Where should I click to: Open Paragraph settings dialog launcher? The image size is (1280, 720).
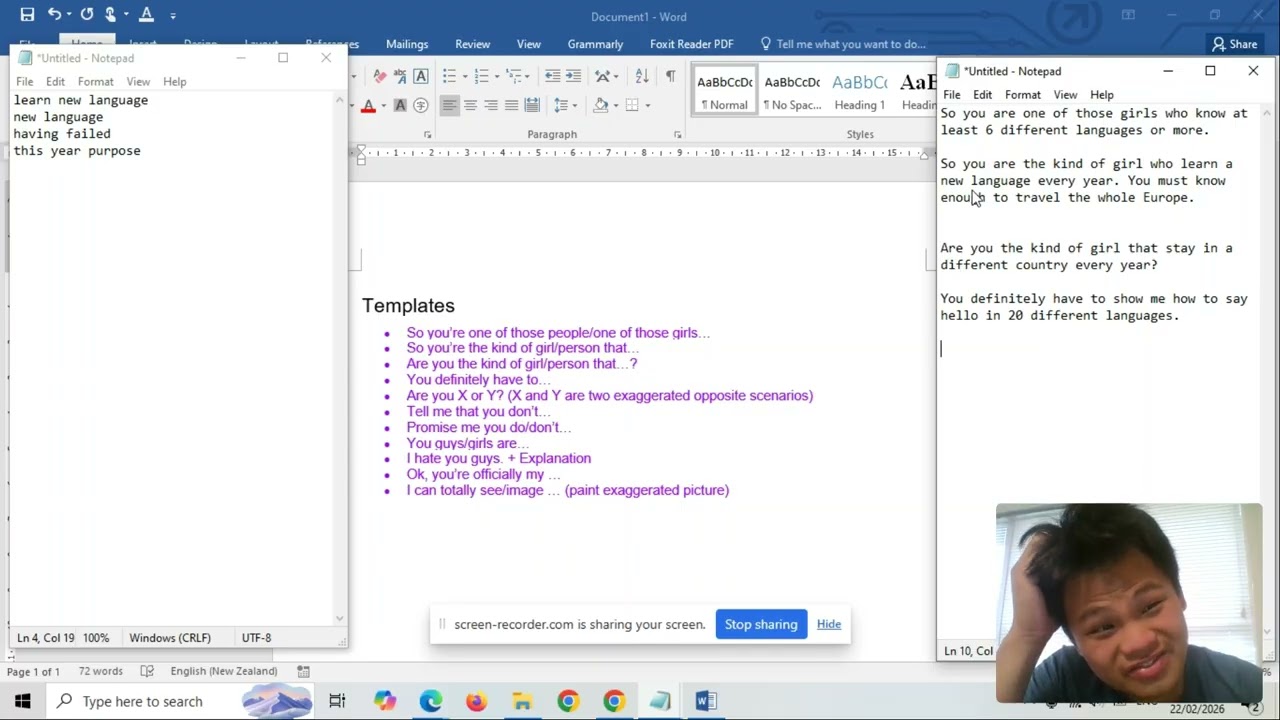point(677,134)
